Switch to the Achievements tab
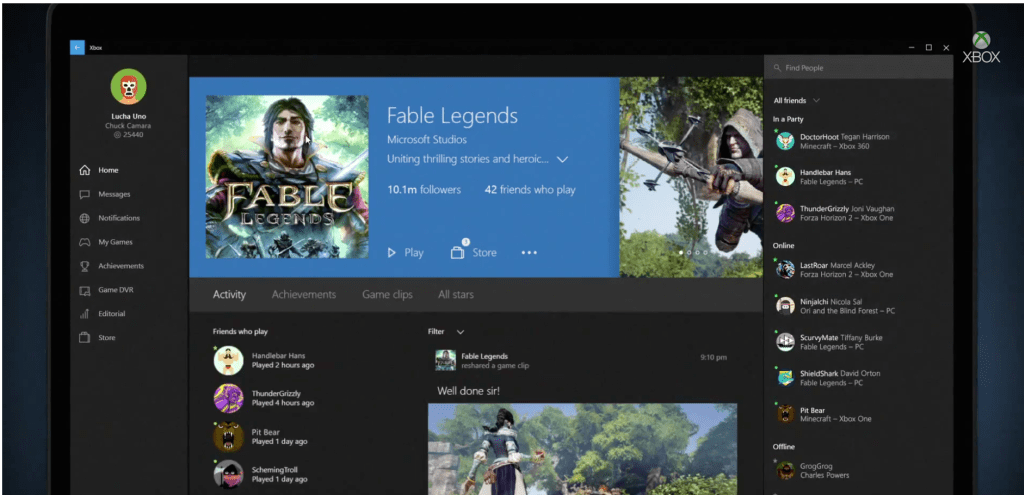The height and width of the screenshot is (495, 1024). point(304,295)
